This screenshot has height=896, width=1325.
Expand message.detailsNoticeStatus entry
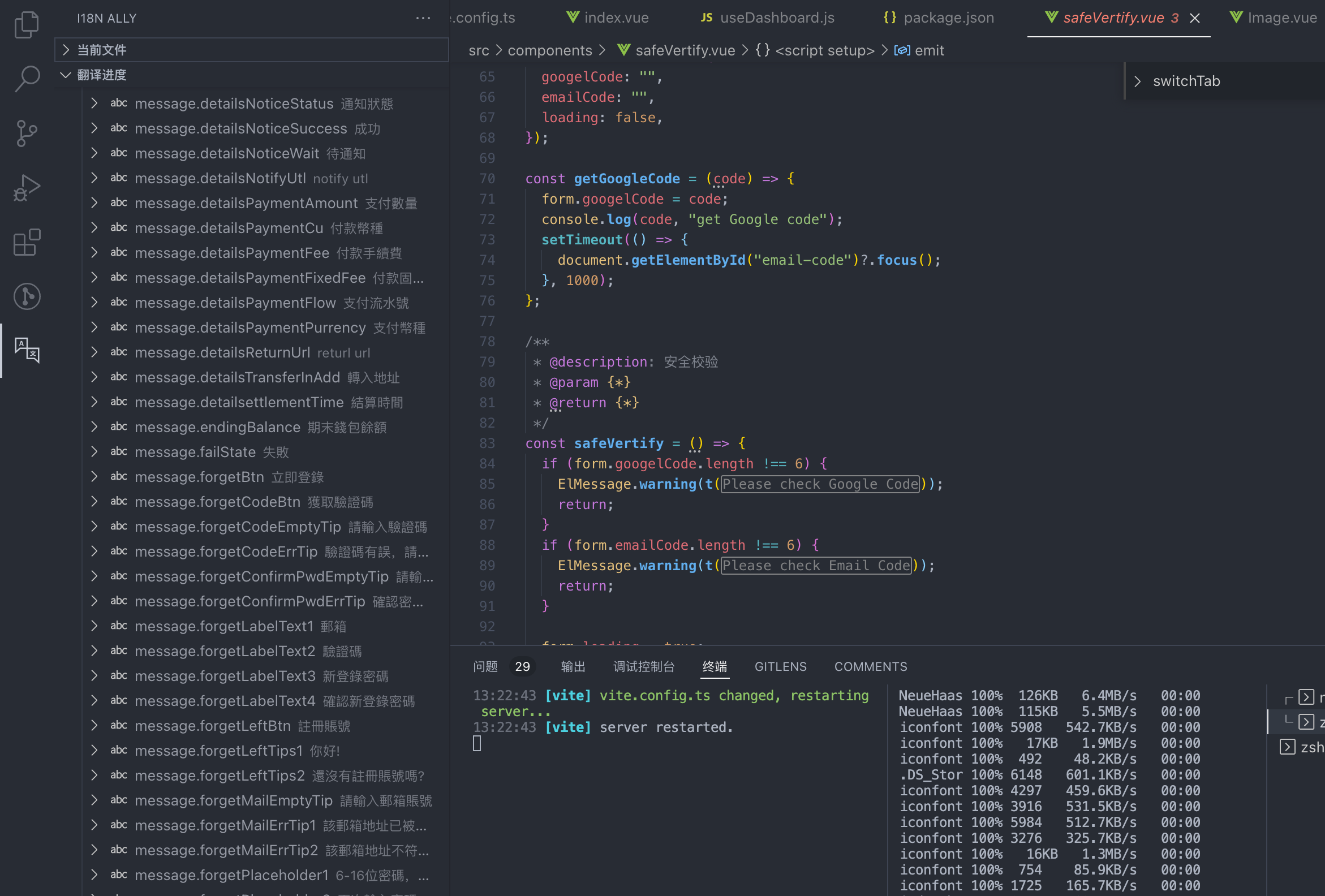(x=94, y=104)
